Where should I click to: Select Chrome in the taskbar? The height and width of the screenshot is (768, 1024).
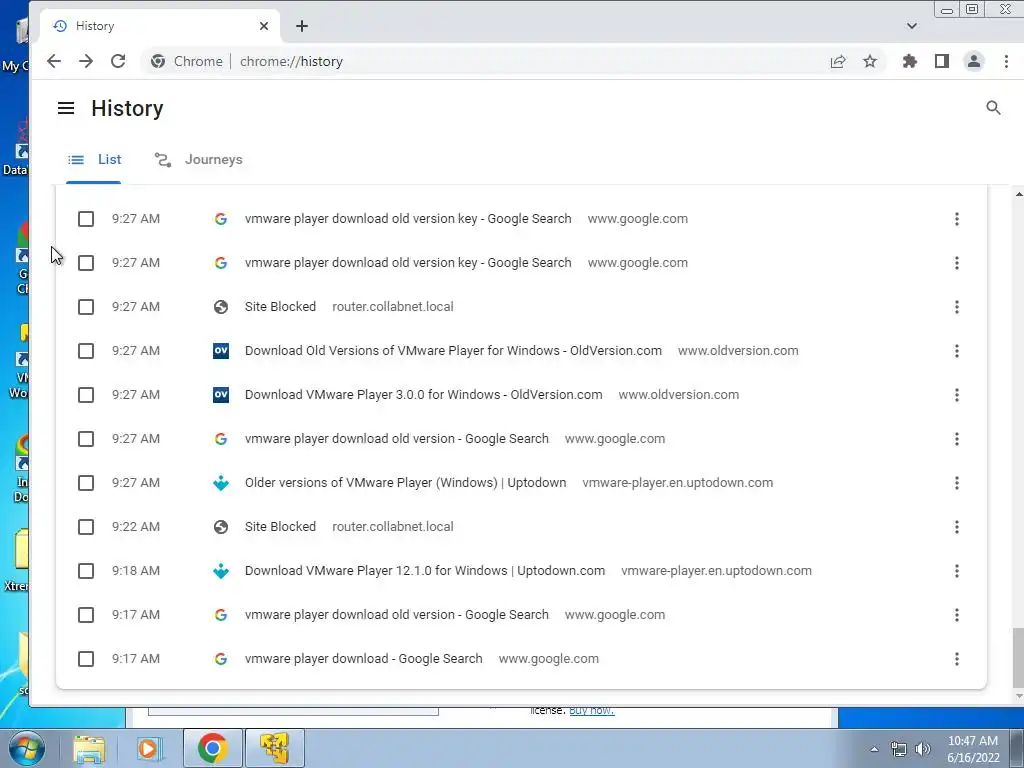pyautogui.click(x=212, y=748)
